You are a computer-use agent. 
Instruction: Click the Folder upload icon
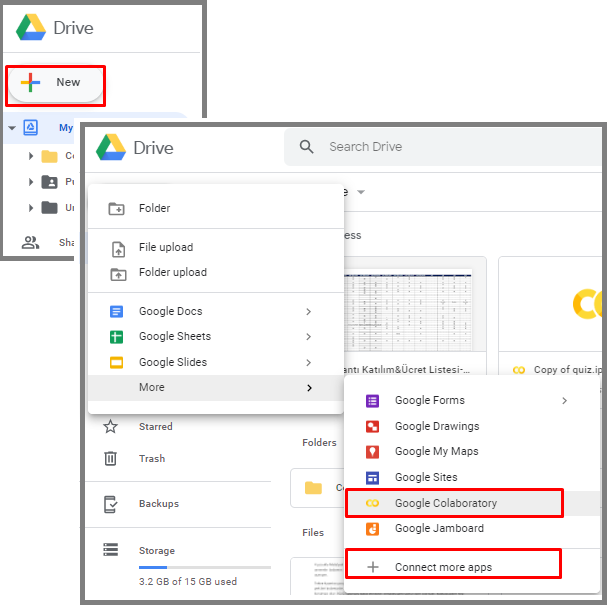pyautogui.click(x=118, y=274)
